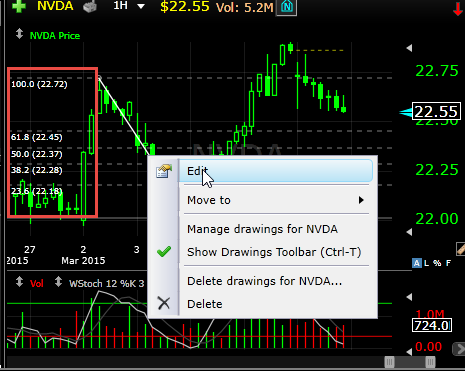Toggle the A auto scale button
The image size is (465, 371).
tap(417, 263)
